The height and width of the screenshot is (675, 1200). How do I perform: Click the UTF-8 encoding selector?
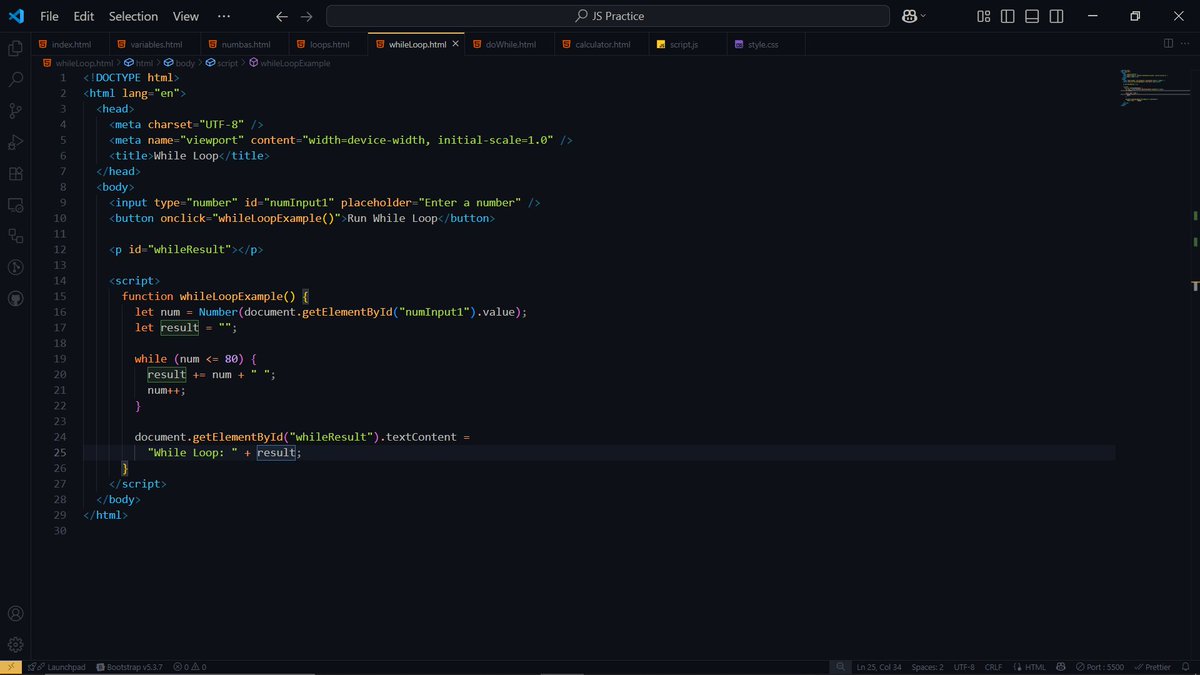(x=964, y=667)
